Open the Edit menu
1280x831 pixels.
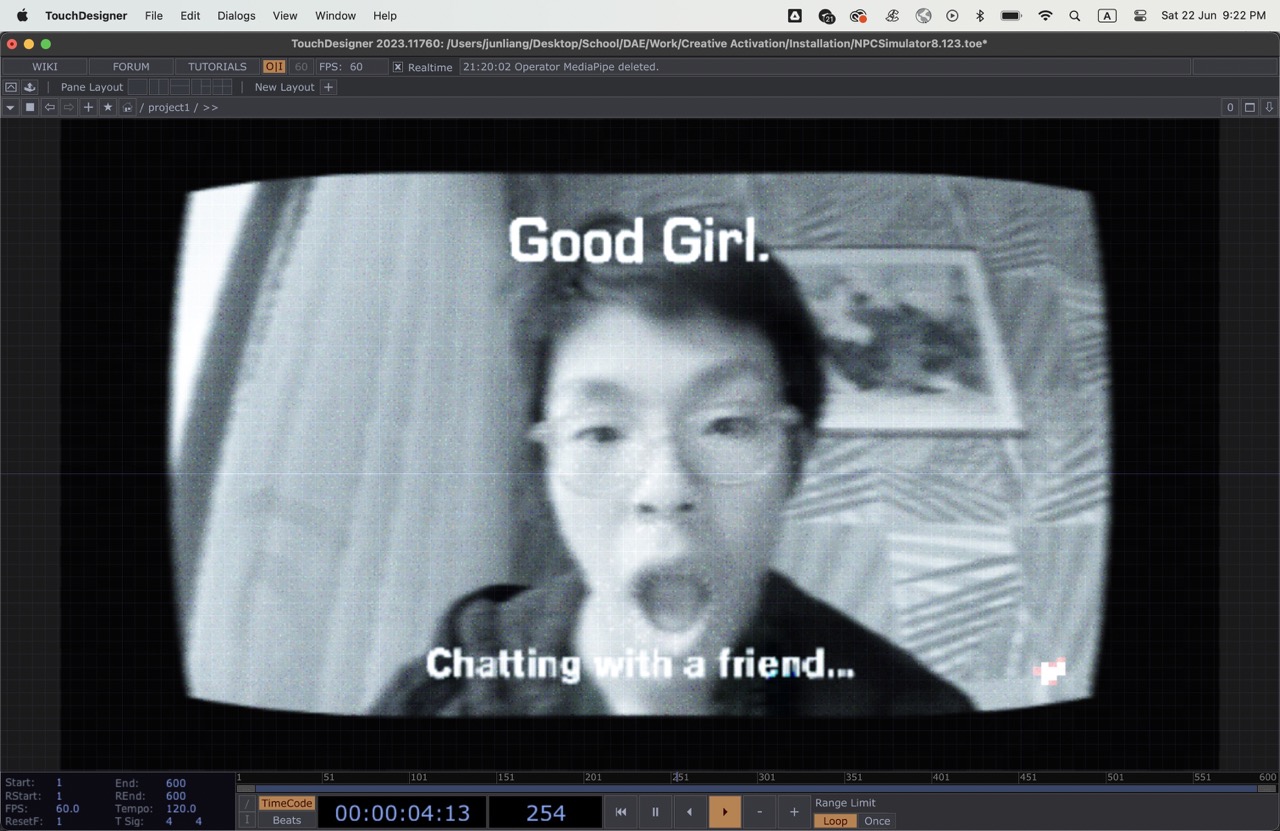coord(190,16)
